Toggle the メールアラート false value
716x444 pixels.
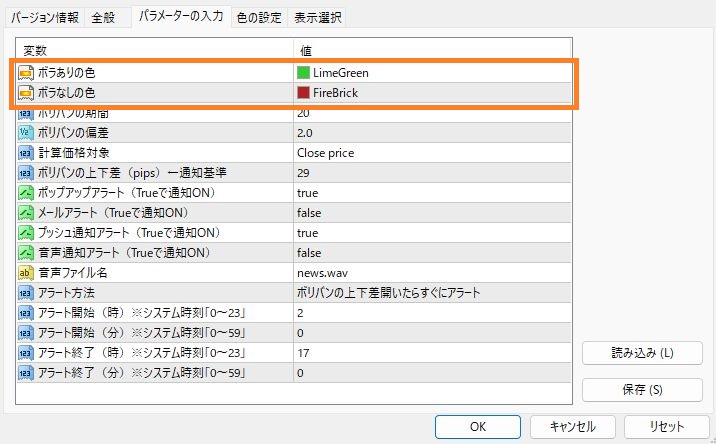tap(309, 213)
